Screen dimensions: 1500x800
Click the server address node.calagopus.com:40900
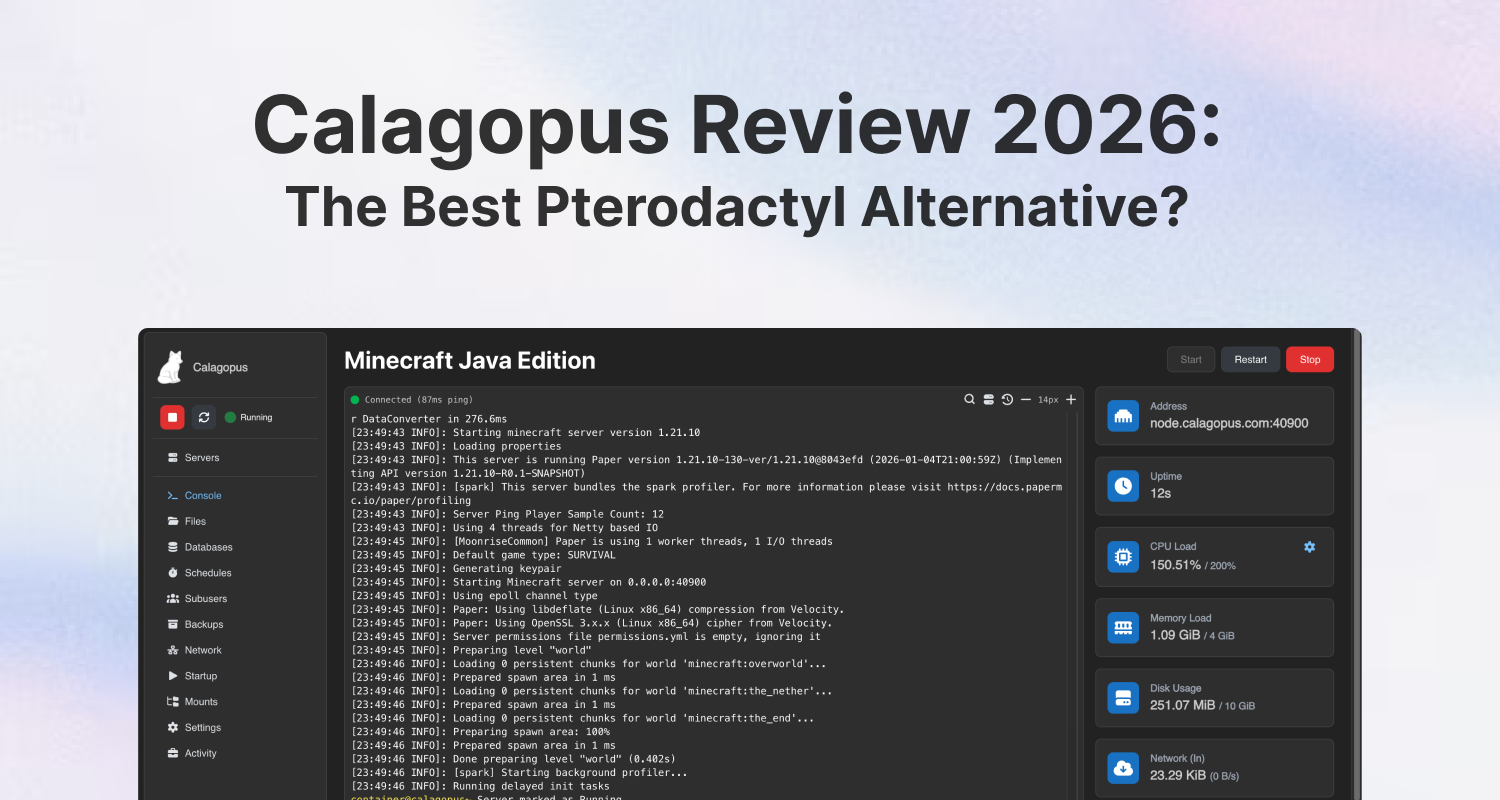pyautogui.click(x=1229, y=423)
